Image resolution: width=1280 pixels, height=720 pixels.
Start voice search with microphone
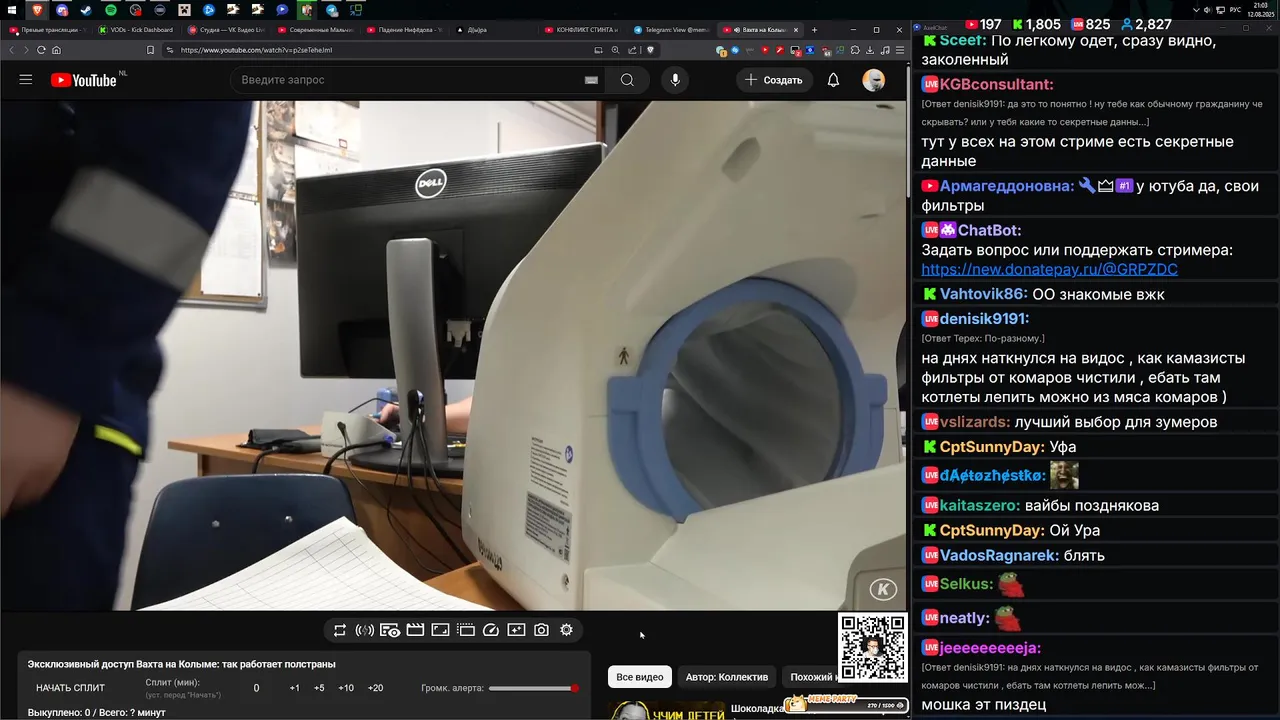675,80
